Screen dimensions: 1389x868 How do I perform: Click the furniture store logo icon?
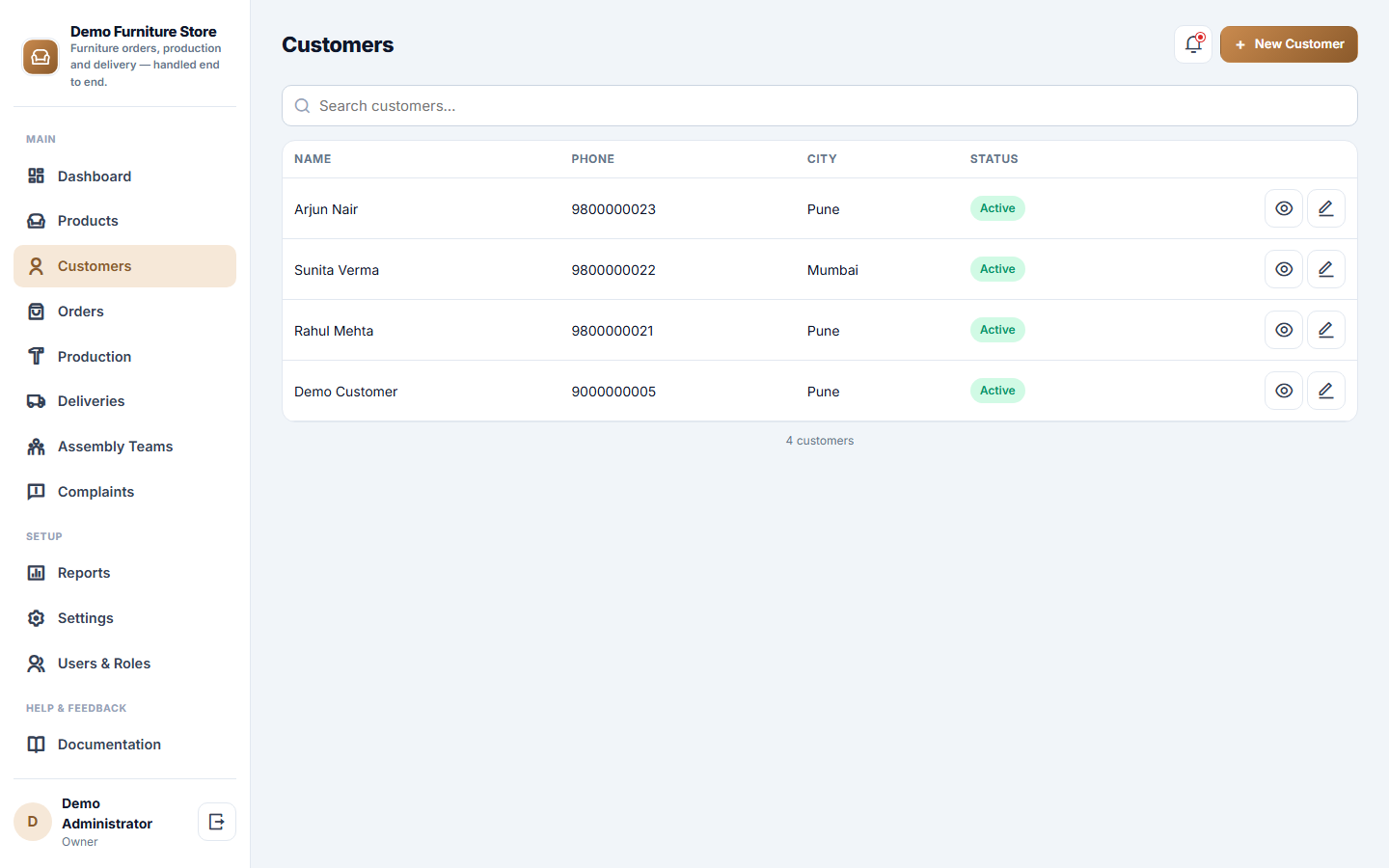(41, 57)
